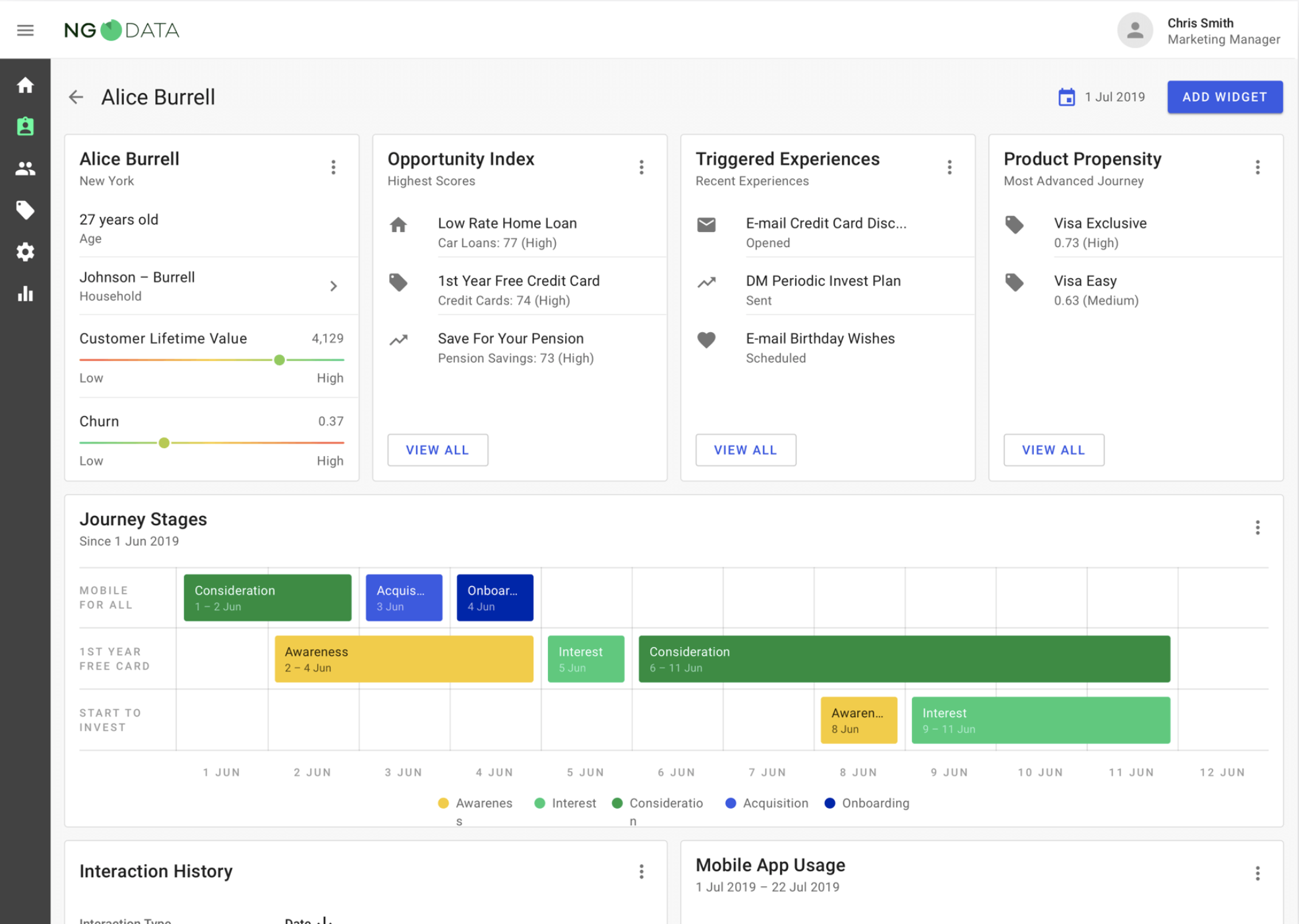1299x924 pixels.
Task: Click Chris Smith's profile avatar
Action: coord(1134,30)
